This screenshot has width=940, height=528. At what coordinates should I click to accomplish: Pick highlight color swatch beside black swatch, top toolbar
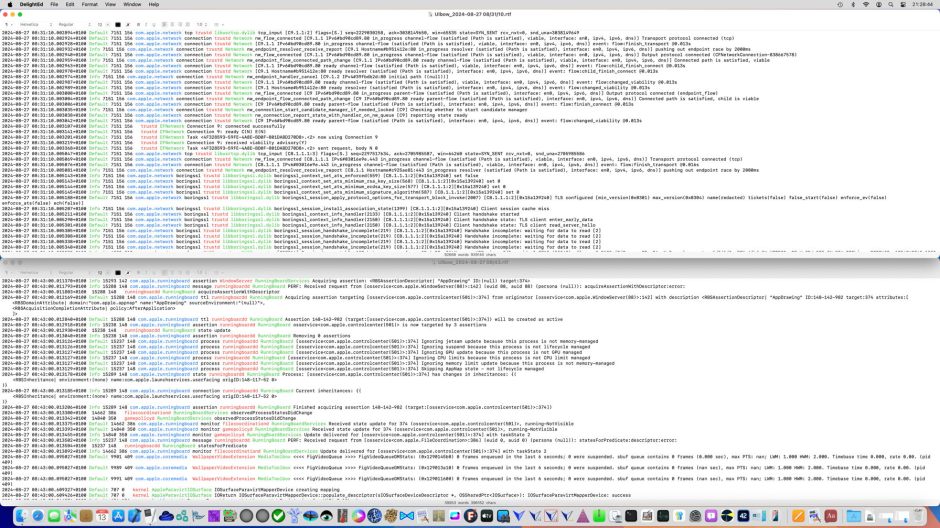(128, 25)
